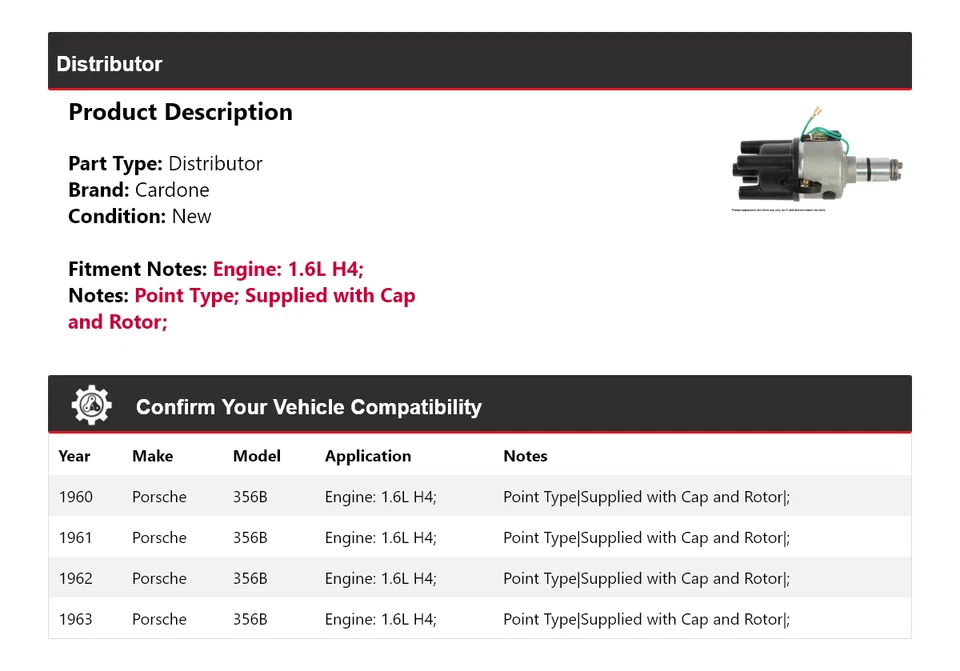The width and height of the screenshot is (960, 671).
Task: Click 356B model in the 1960 row
Action: [x=250, y=497]
